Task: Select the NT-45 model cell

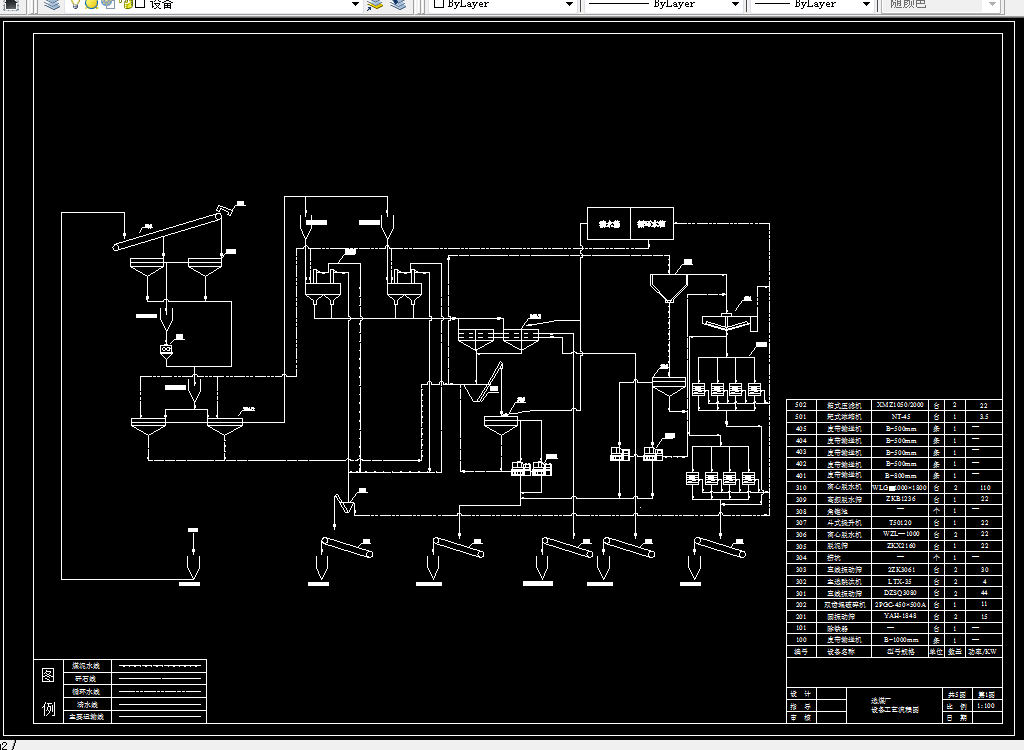Action: [900, 417]
